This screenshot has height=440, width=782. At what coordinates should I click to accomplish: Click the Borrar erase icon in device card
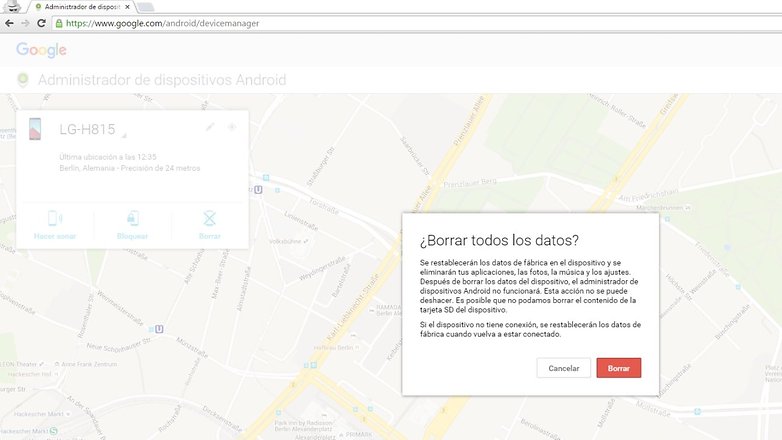209,218
